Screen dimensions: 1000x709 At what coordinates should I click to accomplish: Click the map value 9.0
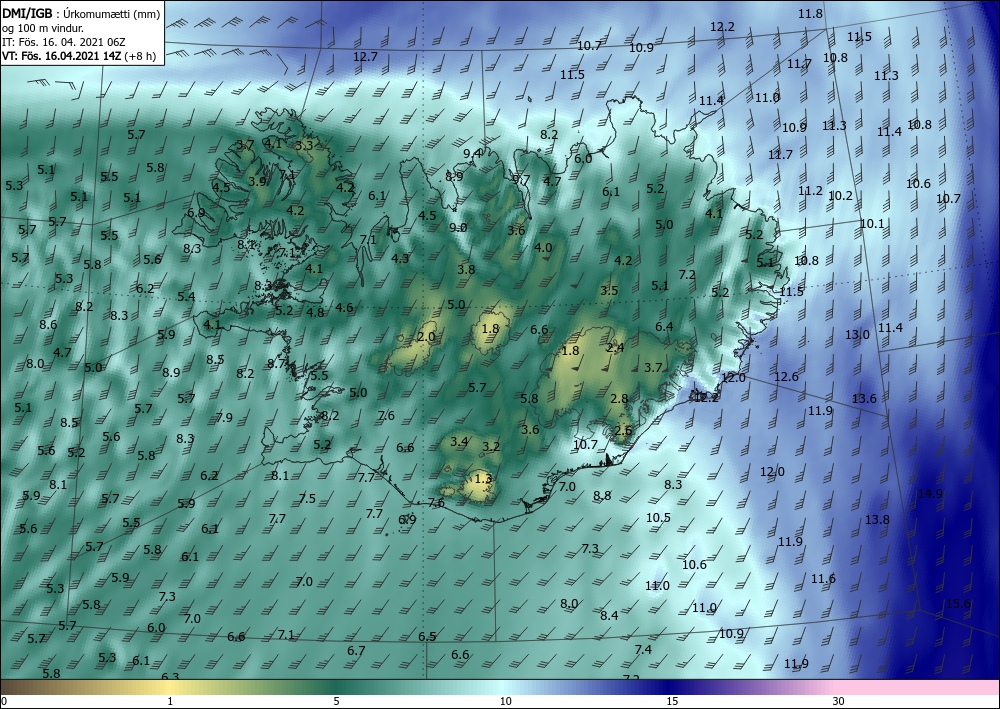(x=458, y=227)
